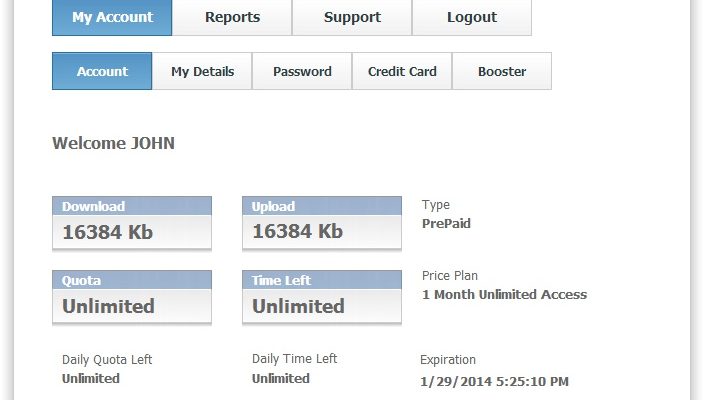
Task: Click the Upload 16384 Kb panel
Action: click(322, 223)
